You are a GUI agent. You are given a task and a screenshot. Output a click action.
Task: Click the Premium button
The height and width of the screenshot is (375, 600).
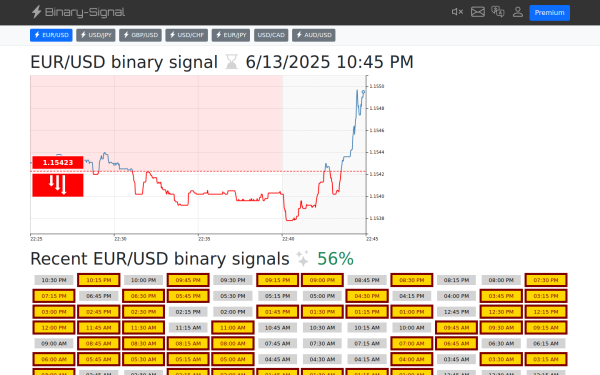[549, 13]
